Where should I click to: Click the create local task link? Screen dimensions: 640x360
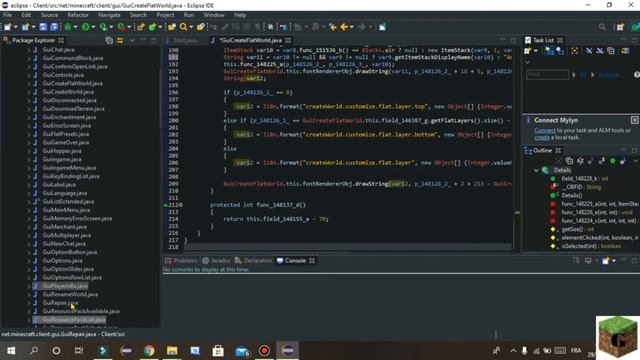542,138
